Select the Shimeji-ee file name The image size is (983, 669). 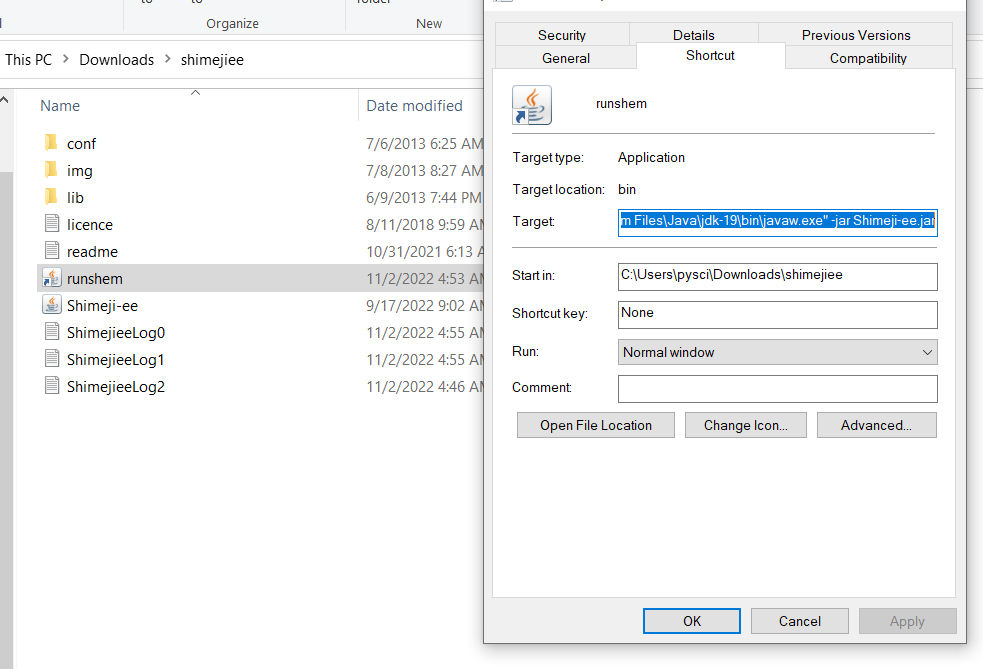[102, 305]
